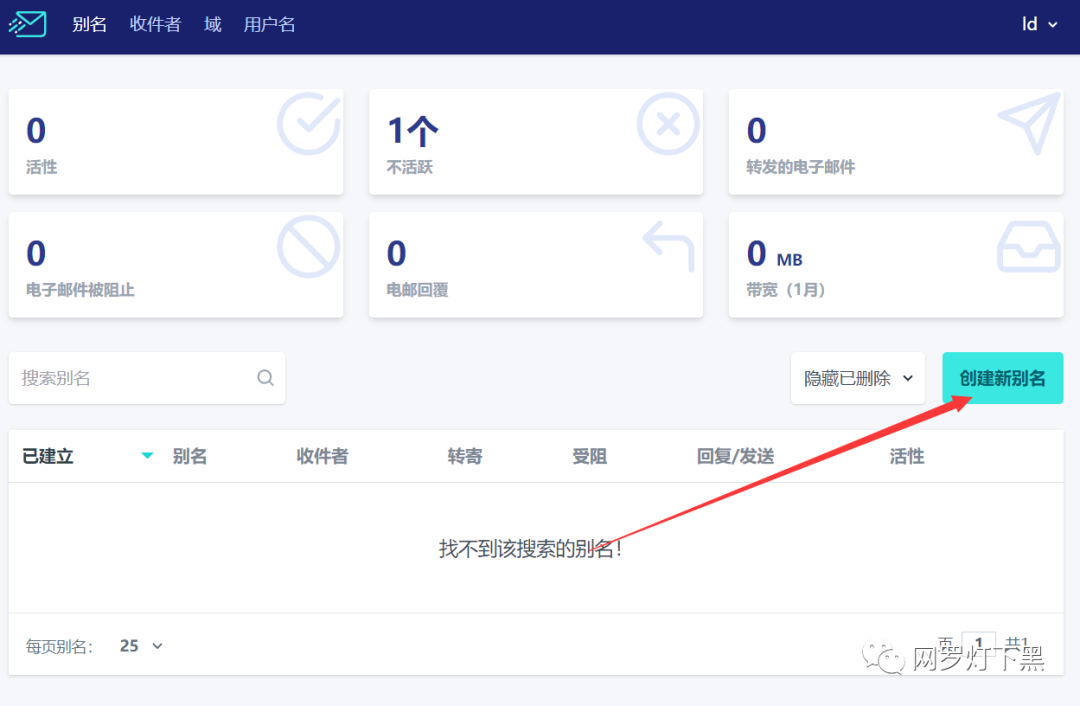This screenshot has width=1080, height=706.
Task: Click the reply arrow icon on 电邮回覆 card
Action: (668, 246)
